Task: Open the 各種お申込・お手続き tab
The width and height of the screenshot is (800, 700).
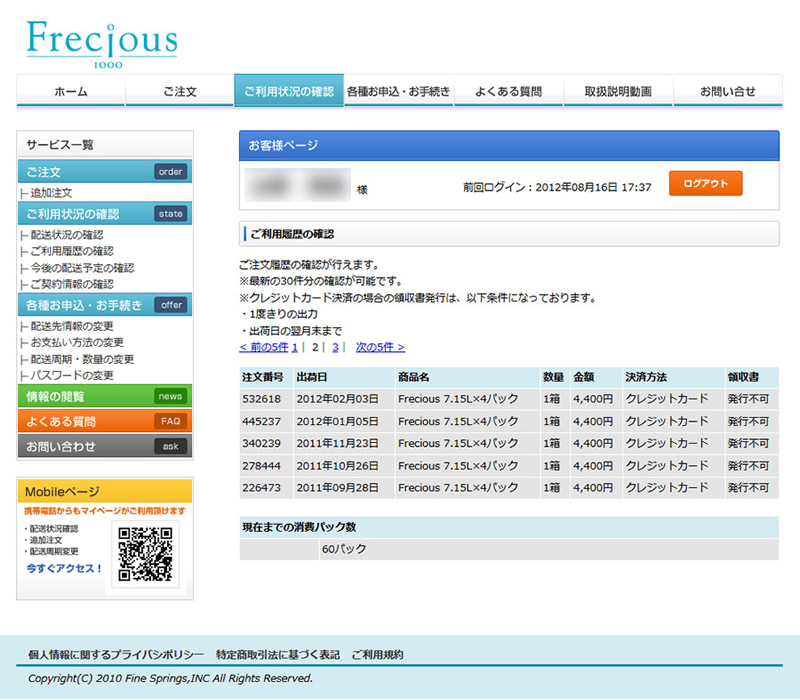Action: [x=398, y=91]
